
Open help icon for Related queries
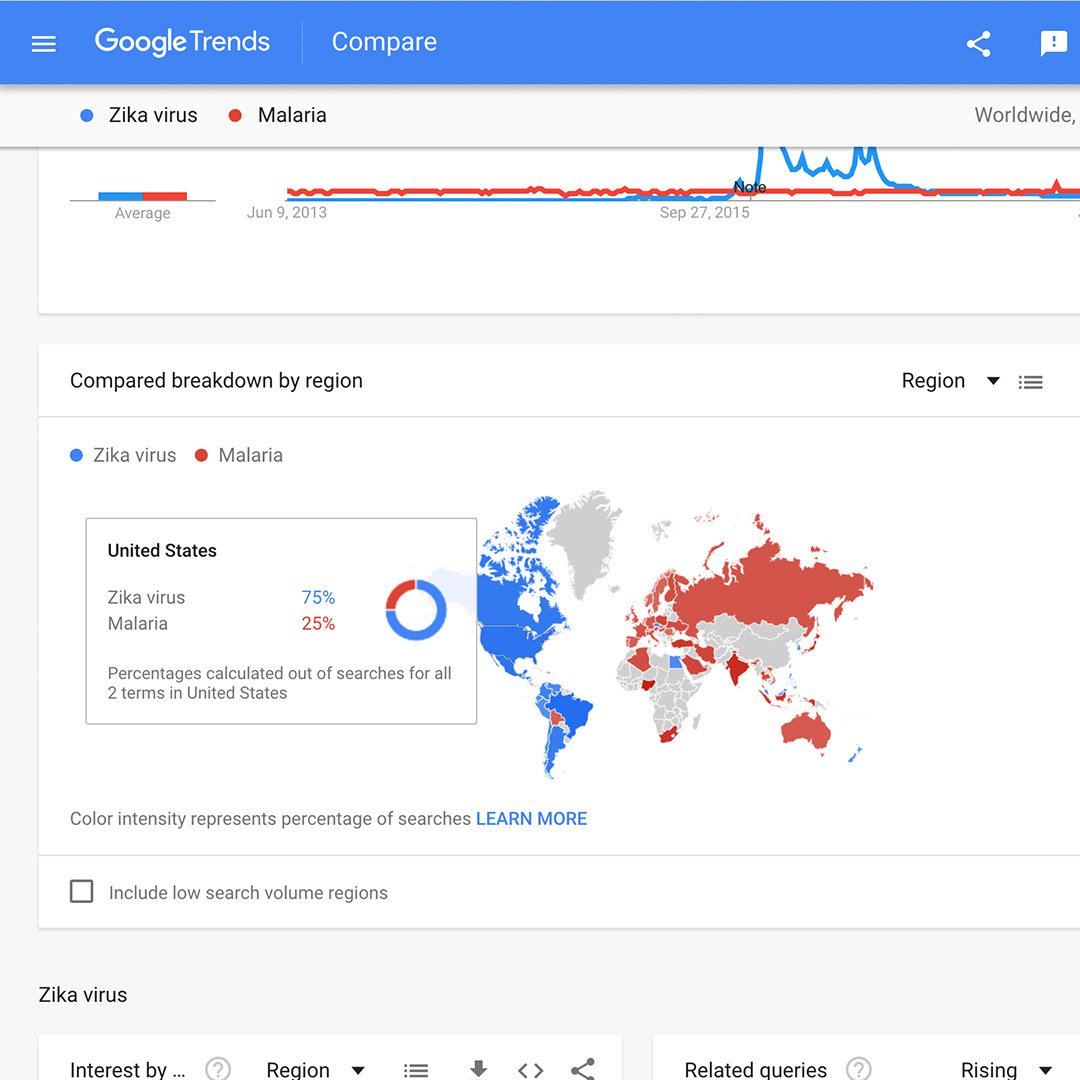(x=858, y=1069)
